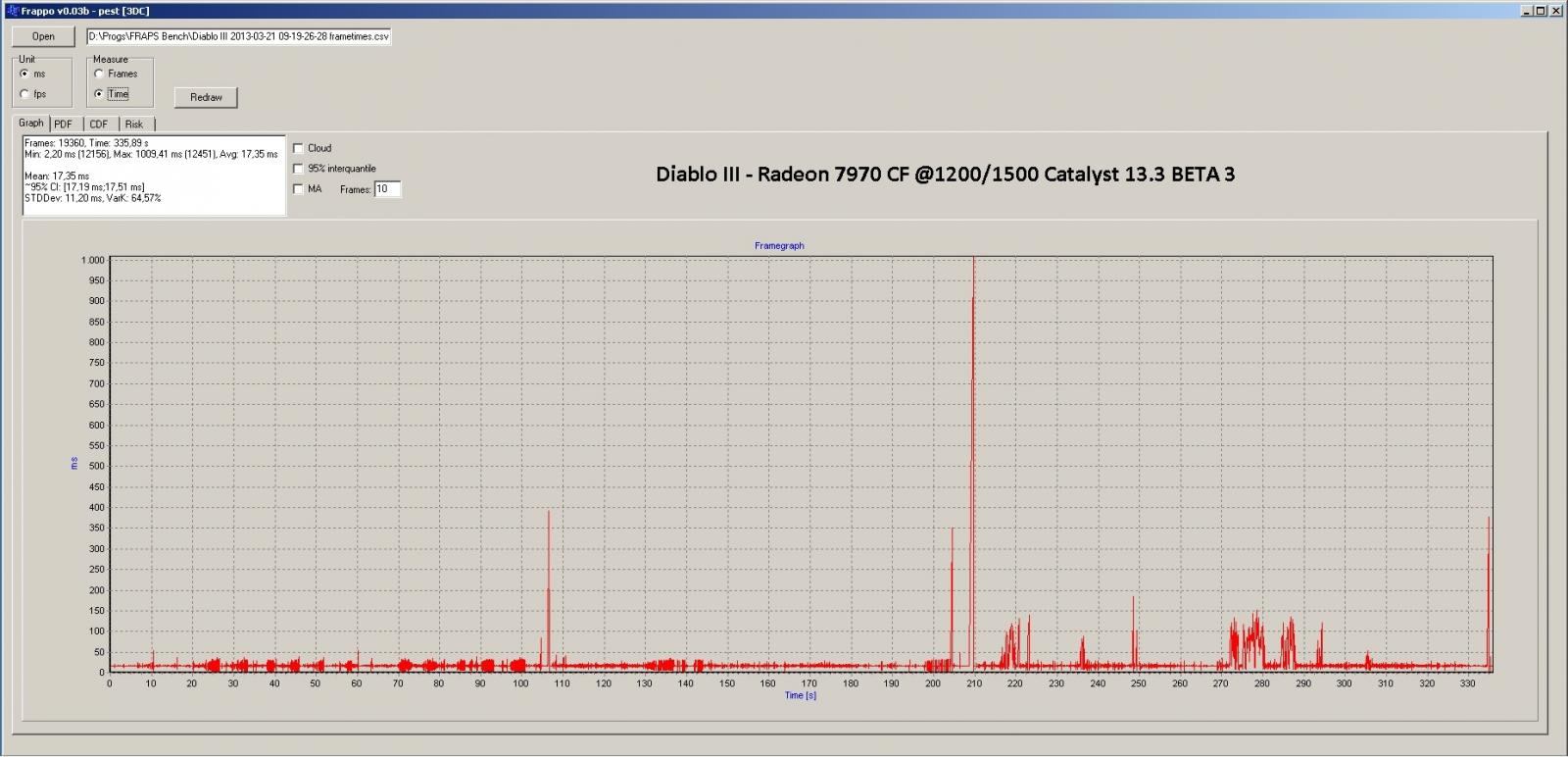Click the 210 x-axis tick label
1568x757 pixels.
pos(974,683)
